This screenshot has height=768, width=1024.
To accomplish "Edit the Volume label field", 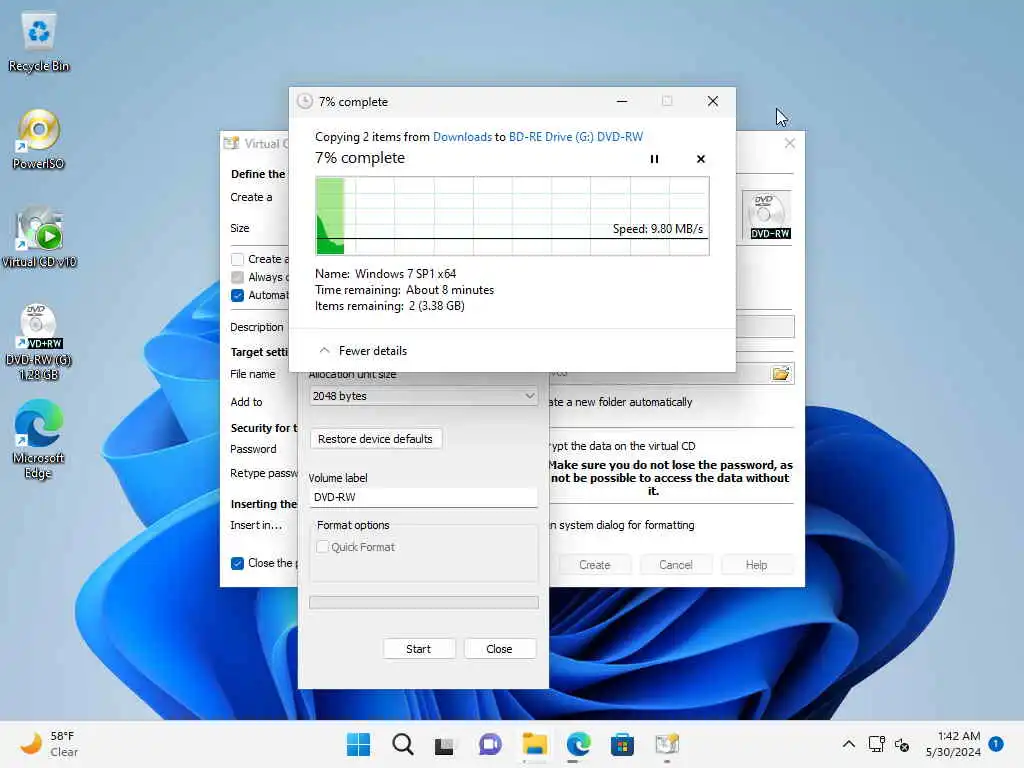I will (423, 497).
